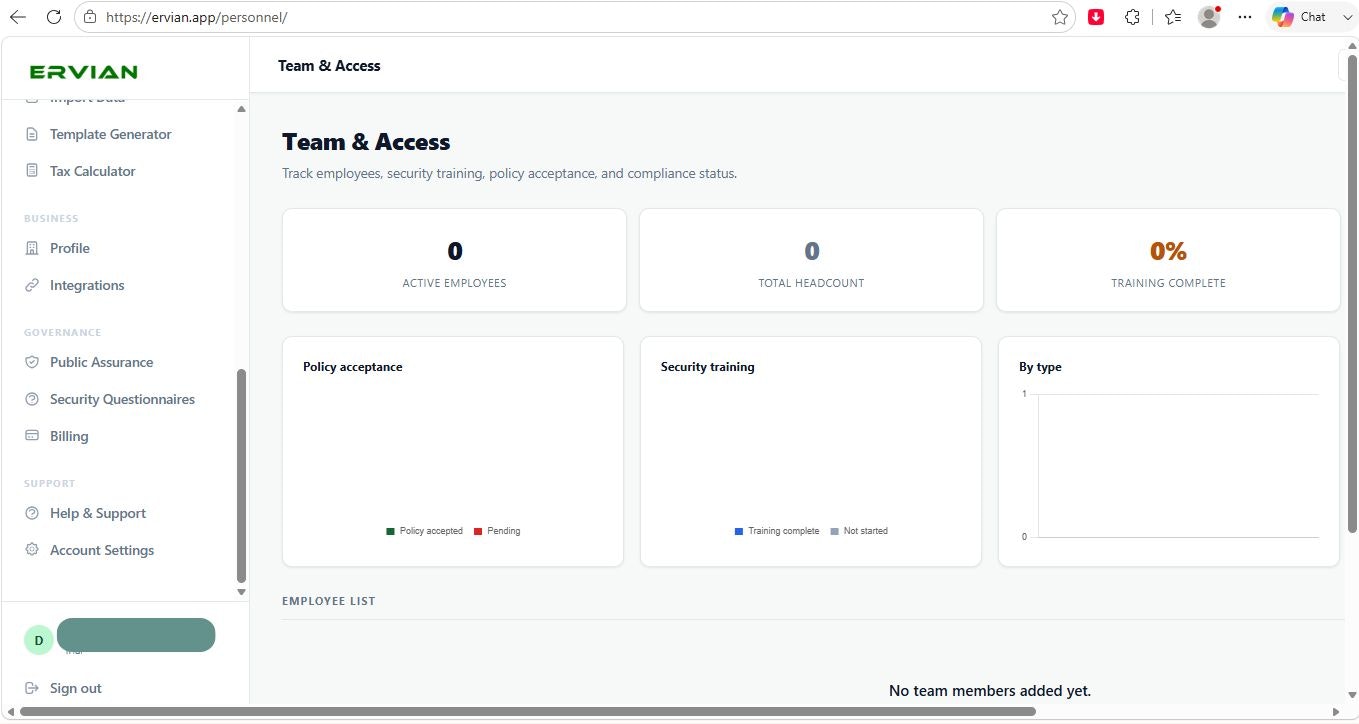Bookmark page with the star icon

coord(1060,17)
